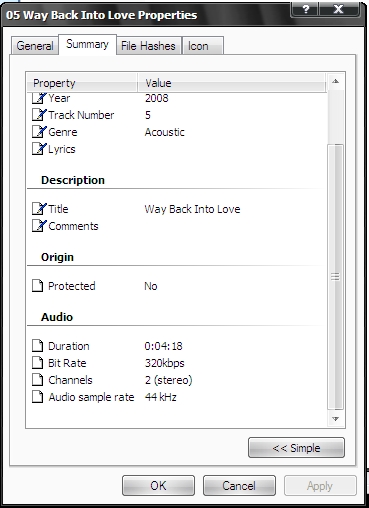
Task: Click the title value Way Back Into Love
Action: click(x=192, y=209)
